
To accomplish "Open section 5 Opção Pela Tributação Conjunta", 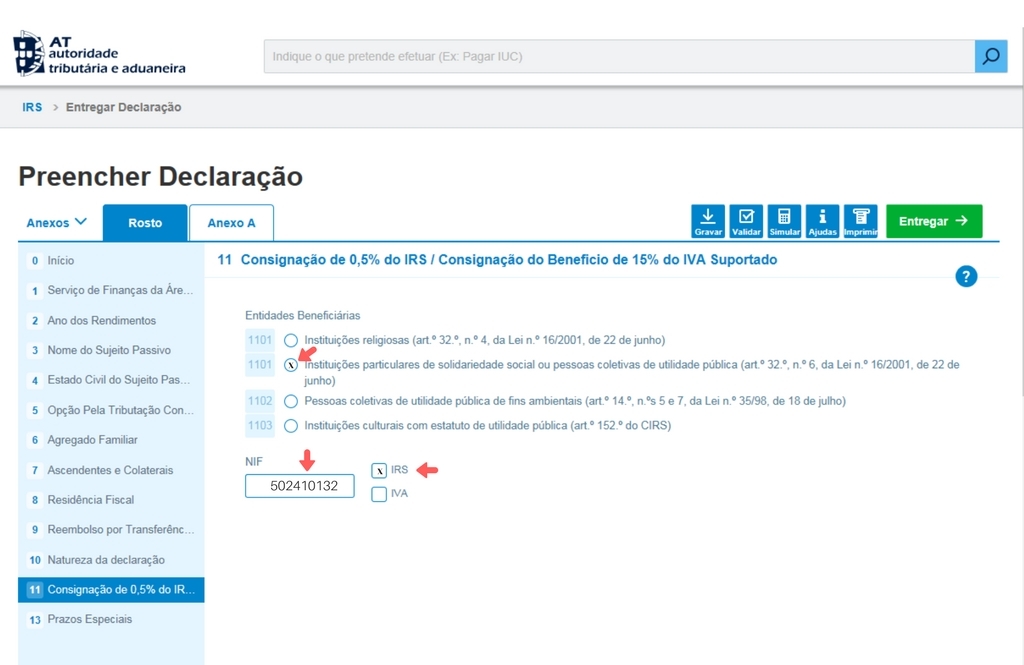I will [x=111, y=410].
